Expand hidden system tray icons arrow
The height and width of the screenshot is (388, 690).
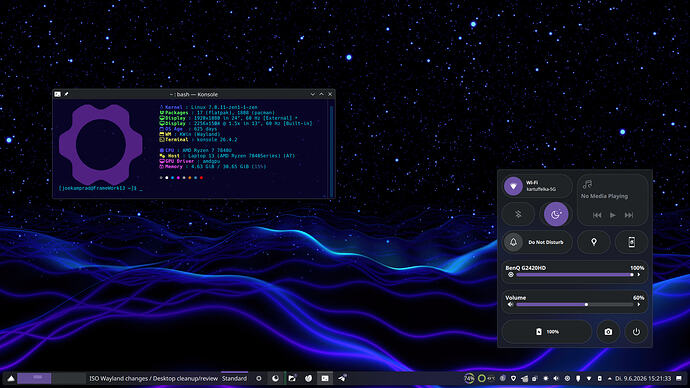pos(609,378)
